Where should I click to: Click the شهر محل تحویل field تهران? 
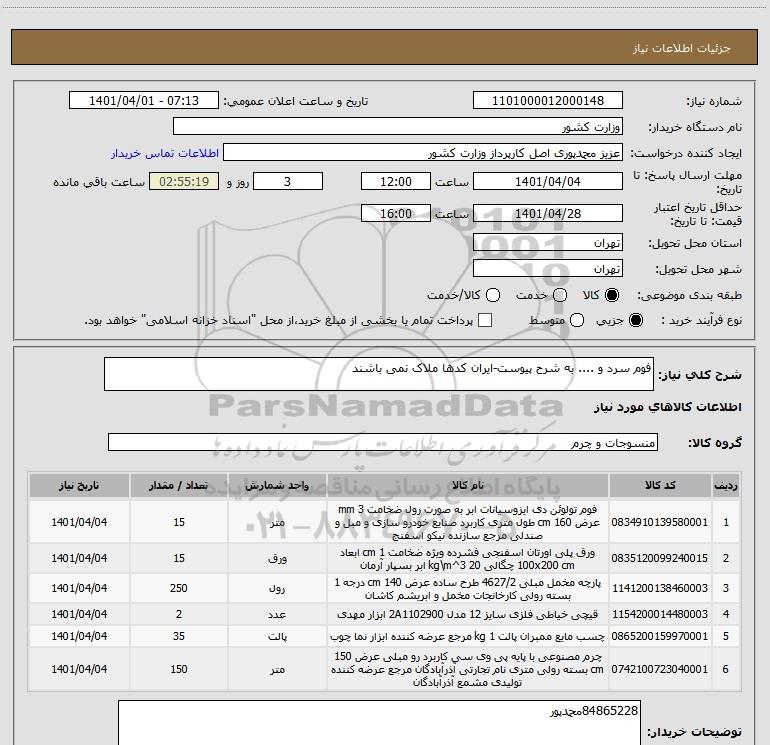(x=548, y=269)
